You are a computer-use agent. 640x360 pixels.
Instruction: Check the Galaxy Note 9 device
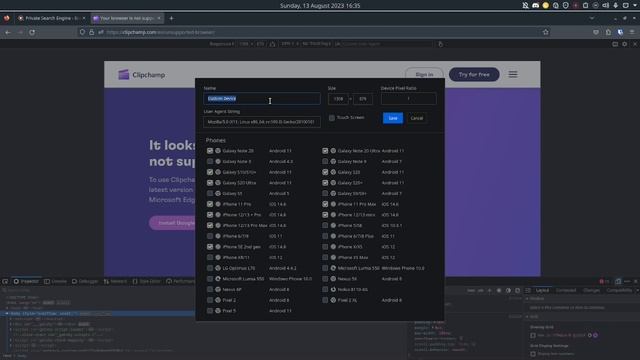point(325,162)
